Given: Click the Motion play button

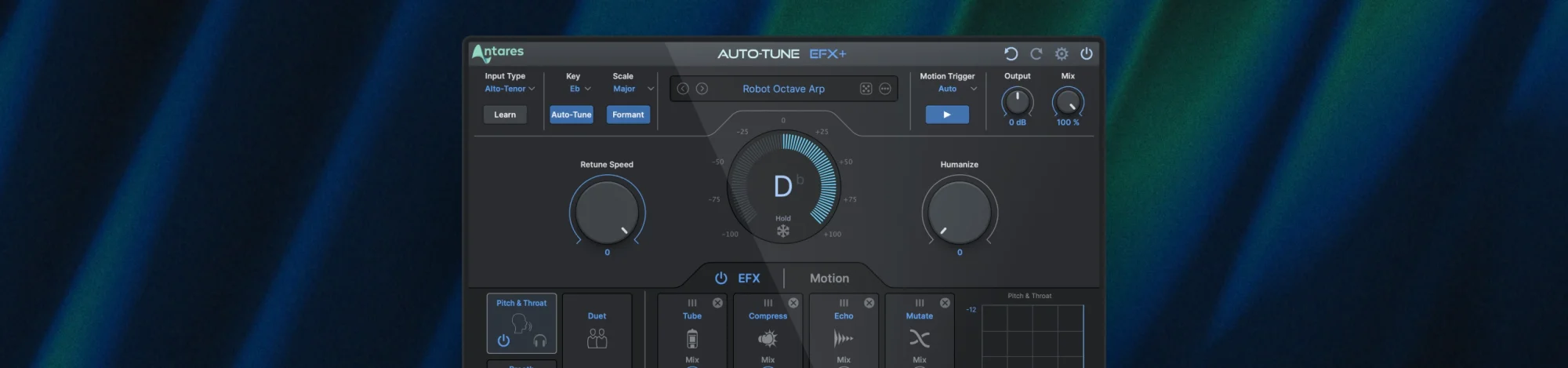Looking at the screenshot, I should (x=947, y=115).
